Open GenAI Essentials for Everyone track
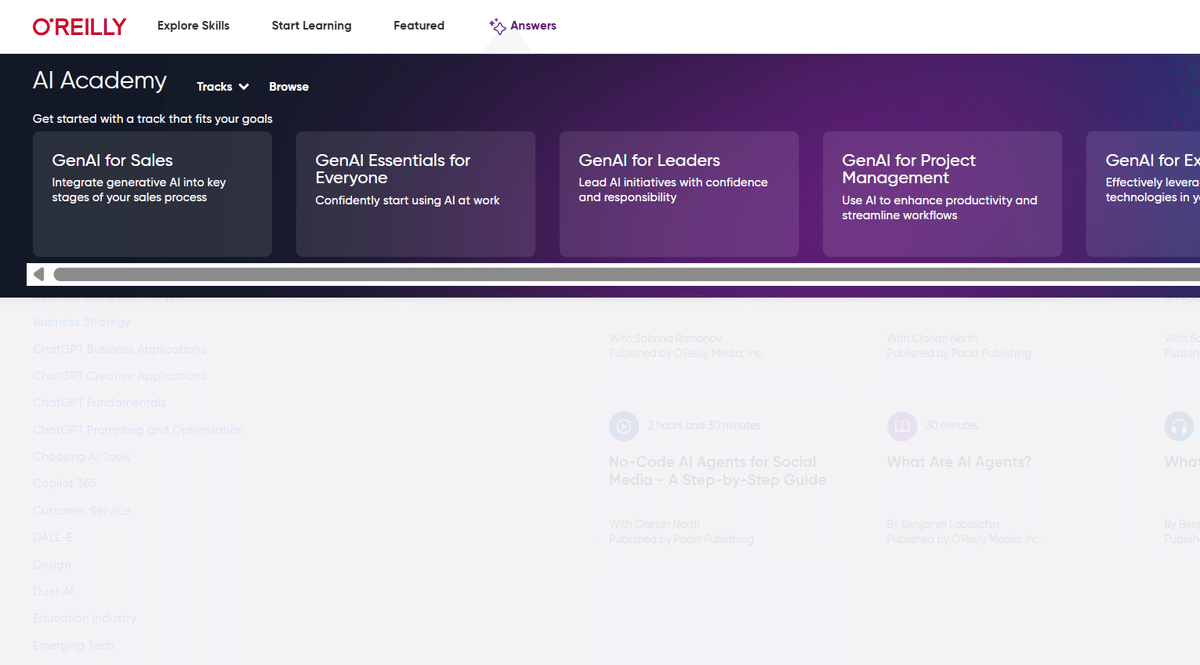 (x=415, y=194)
